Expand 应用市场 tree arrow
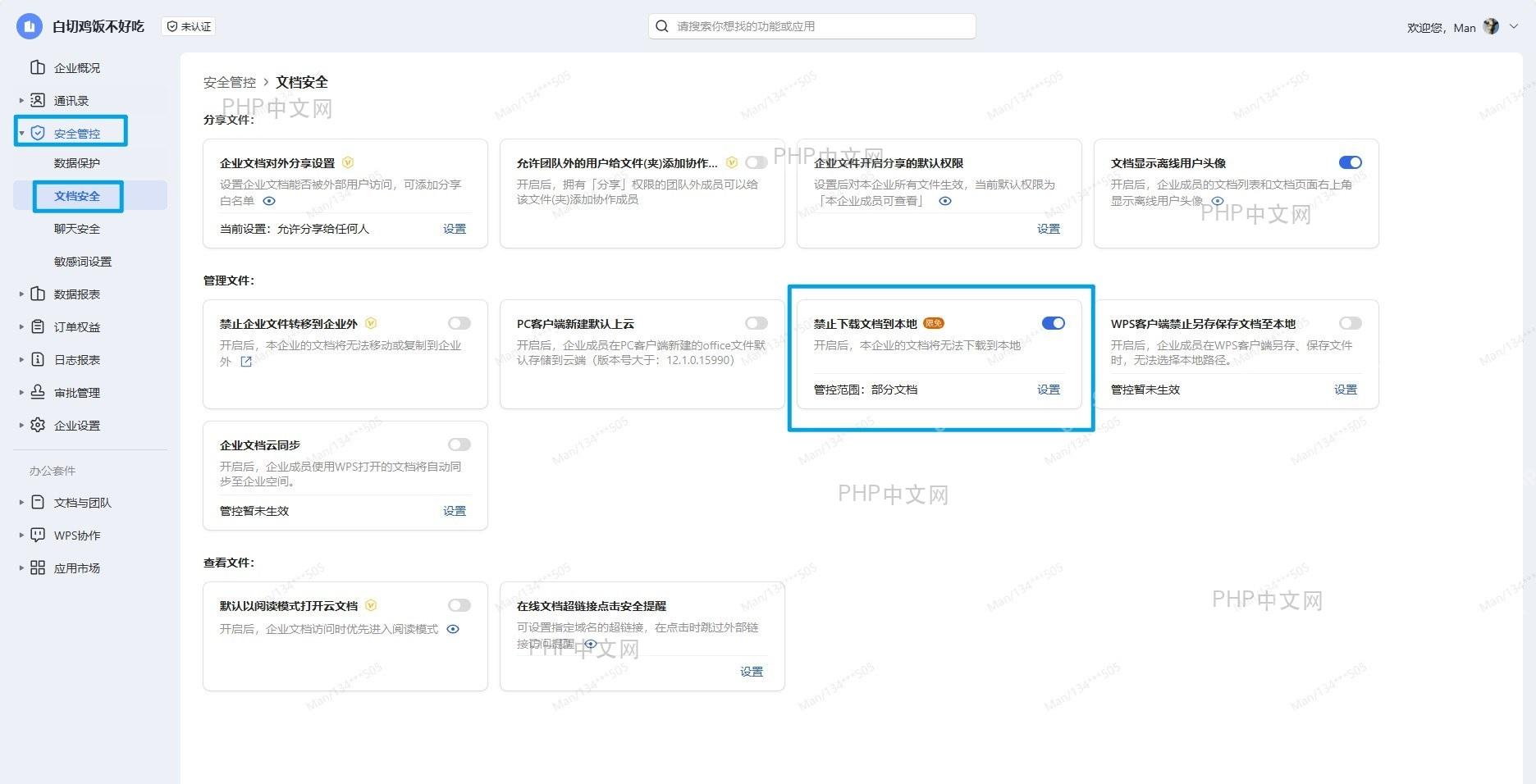 (21, 567)
